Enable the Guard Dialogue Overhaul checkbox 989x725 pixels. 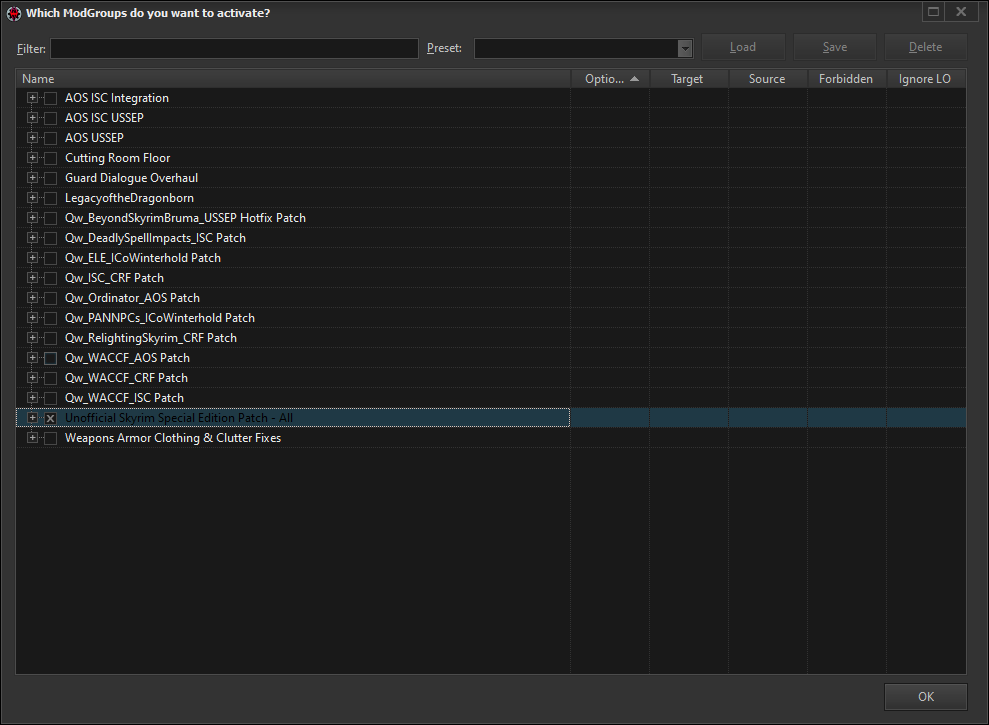(50, 178)
